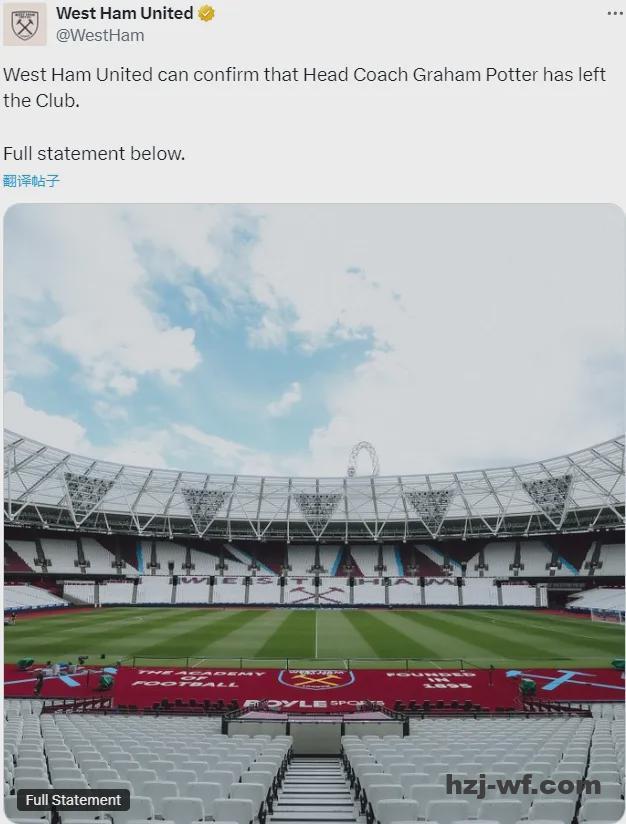Open the @WestHam handle link
Screen dimensions: 626x824
tap(100, 35)
